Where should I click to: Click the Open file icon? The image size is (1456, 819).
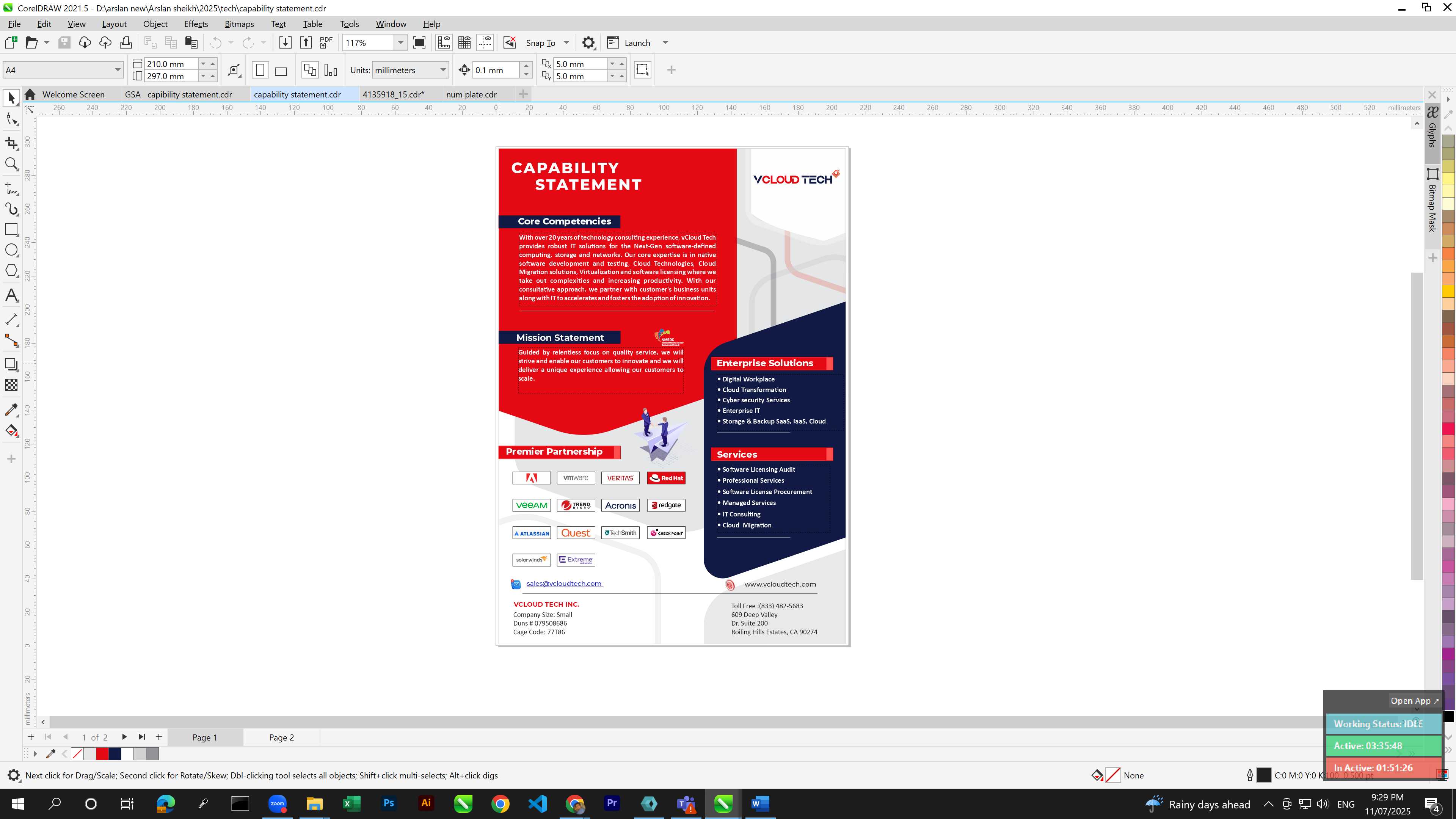[31, 42]
